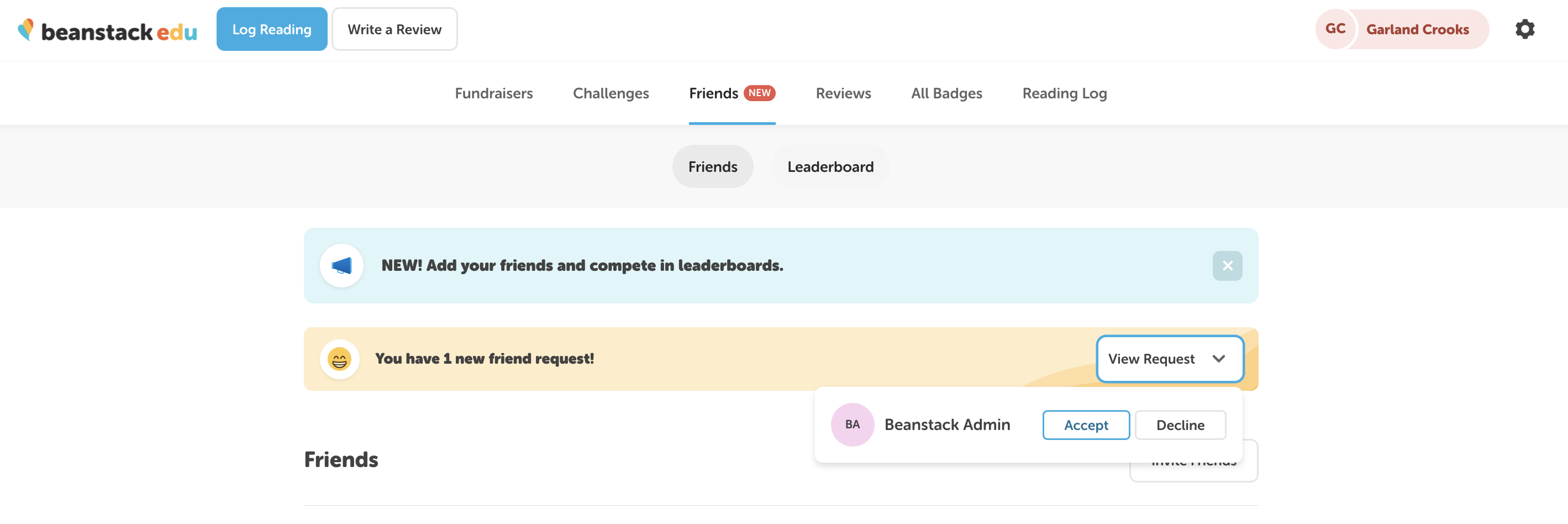Viewport: 1568px width, 524px height.
Task: Click the BA avatar for Beanstack Admin
Action: 852,425
